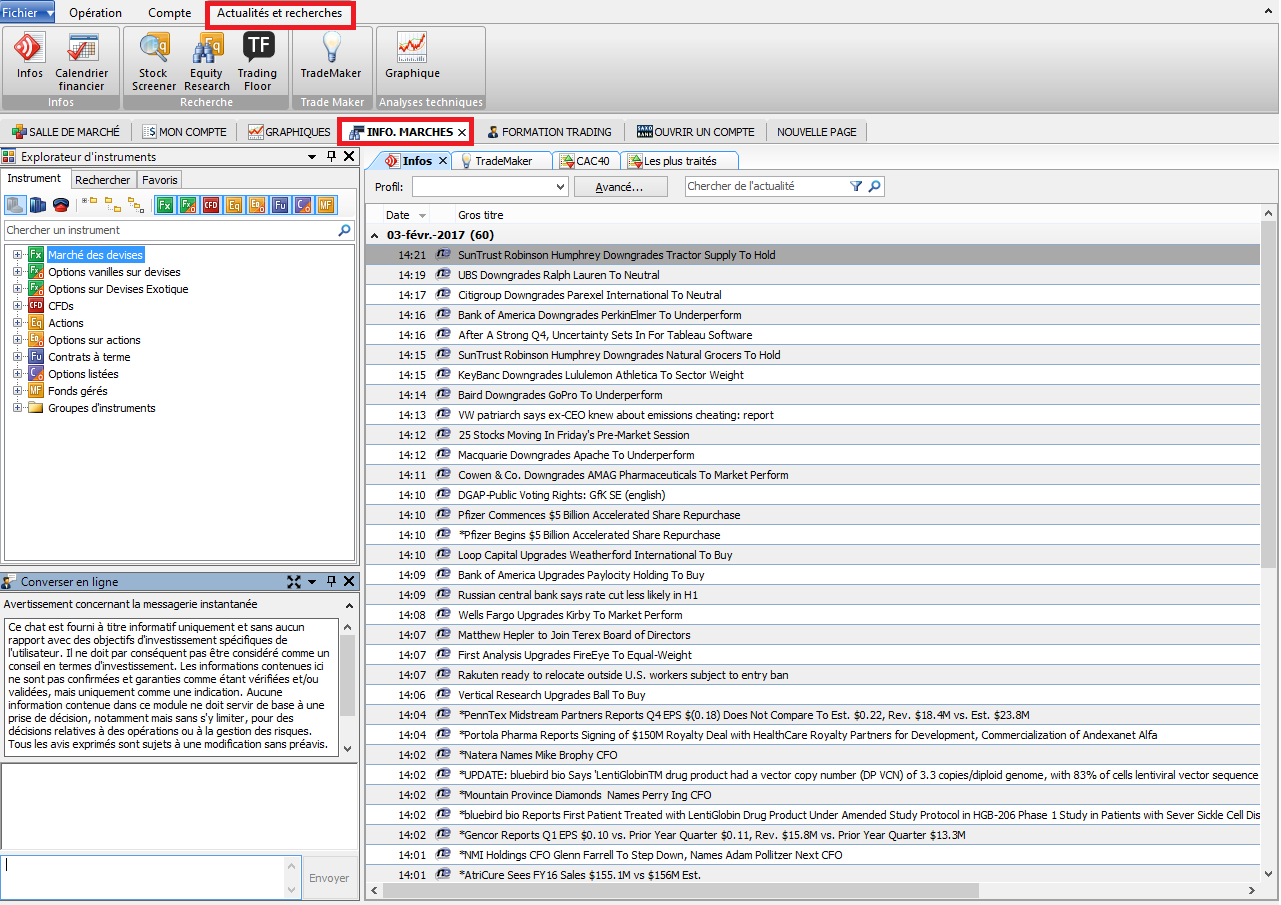Screen dimensions: 1281x905
Task: Close the Explorateur d'instruments panel
Action: [x=349, y=156]
